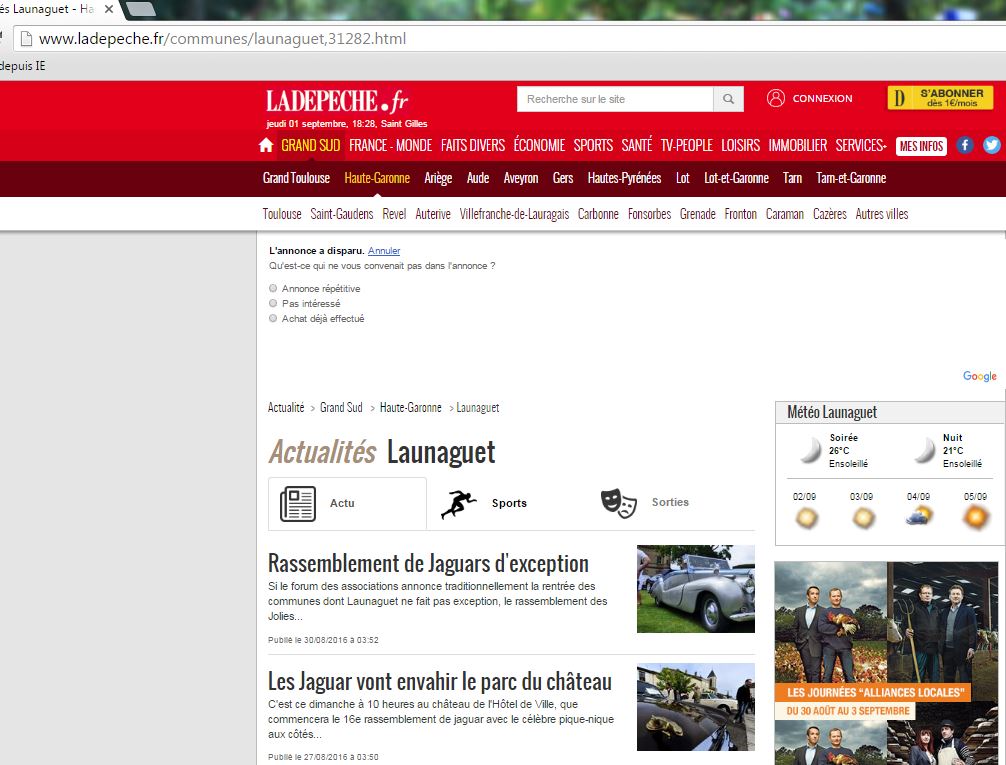1006x765 pixels.
Task: Click the Google ad logo
Action: [980, 376]
